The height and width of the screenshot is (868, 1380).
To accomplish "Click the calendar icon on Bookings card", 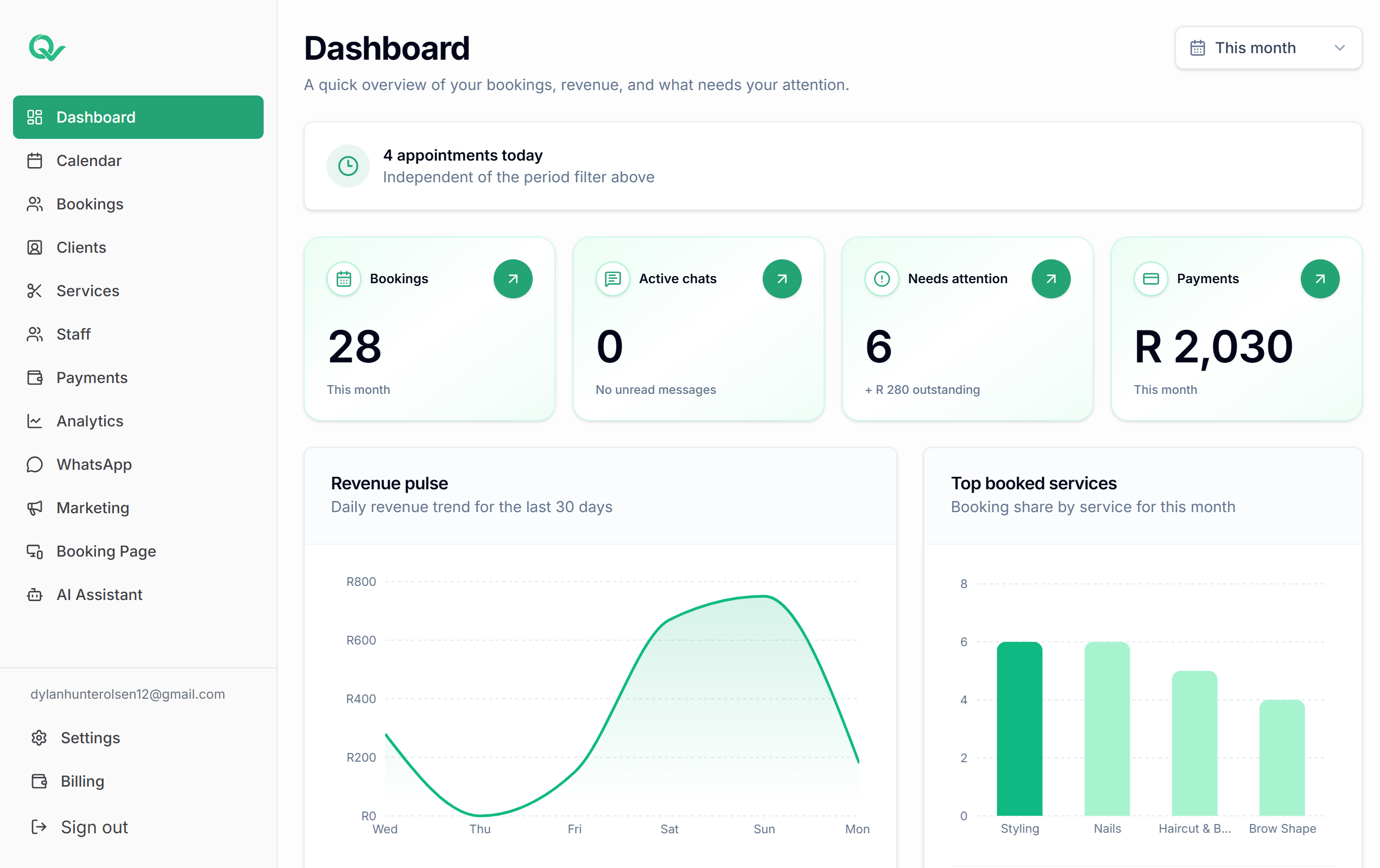I will 344,279.
